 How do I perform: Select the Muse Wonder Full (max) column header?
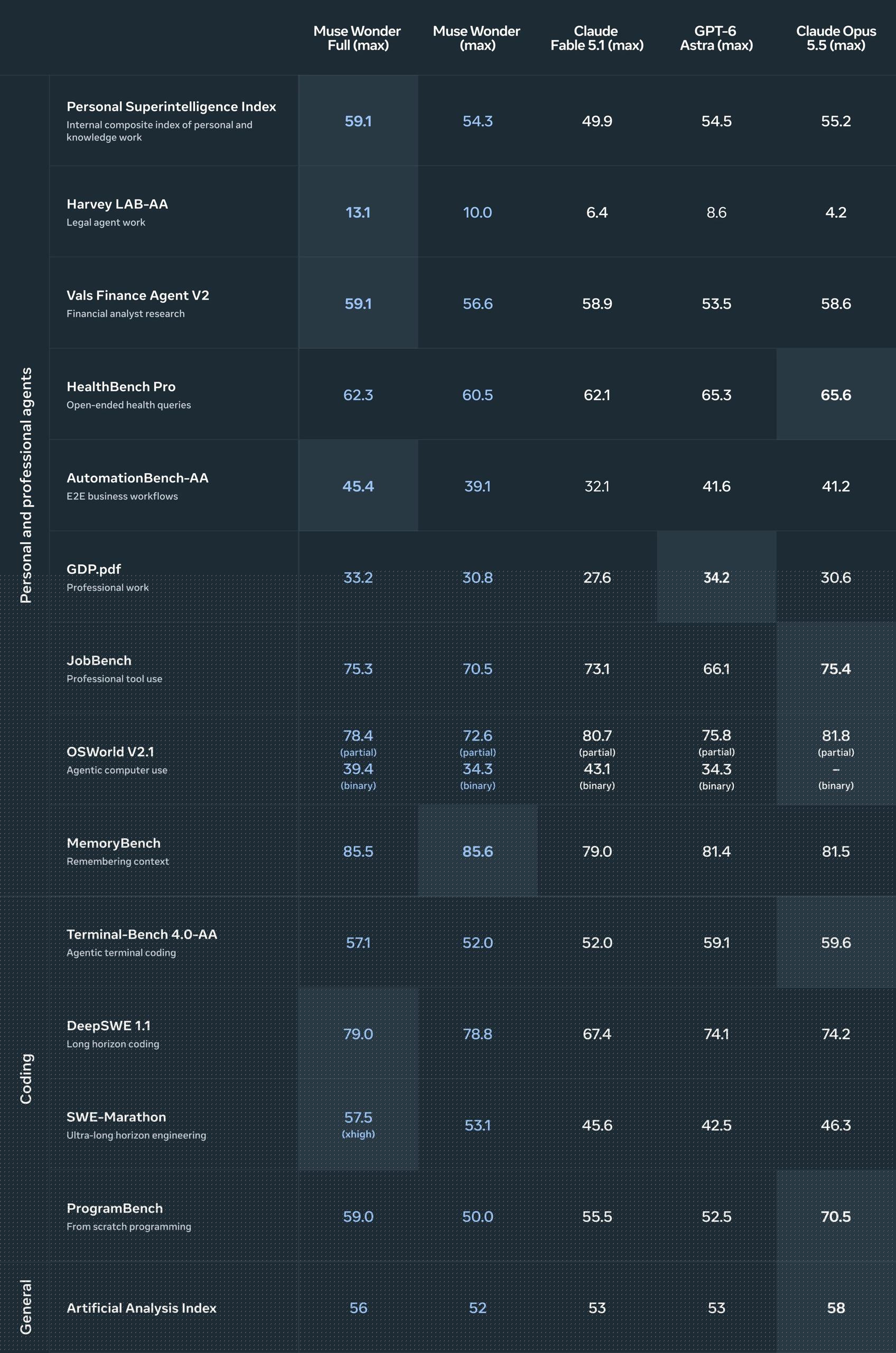(358, 38)
